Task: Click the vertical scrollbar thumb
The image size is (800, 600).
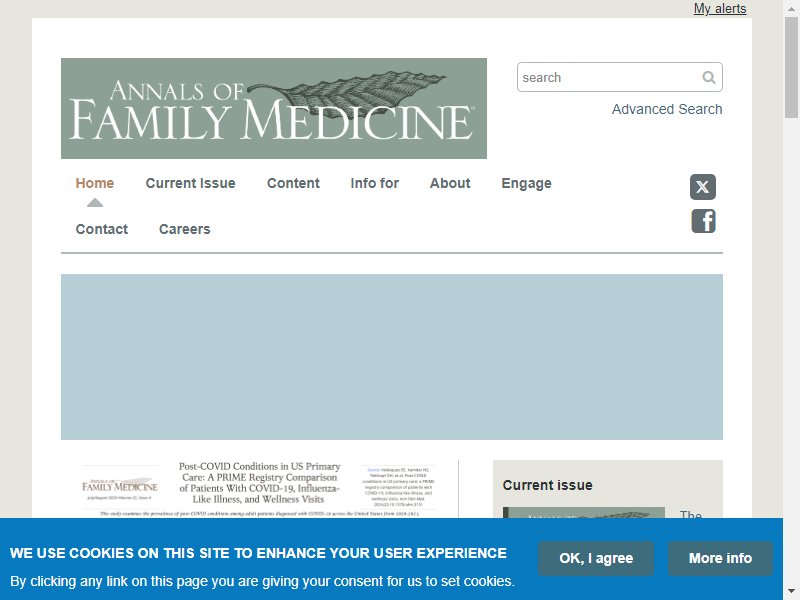Action: pyautogui.click(x=791, y=67)
